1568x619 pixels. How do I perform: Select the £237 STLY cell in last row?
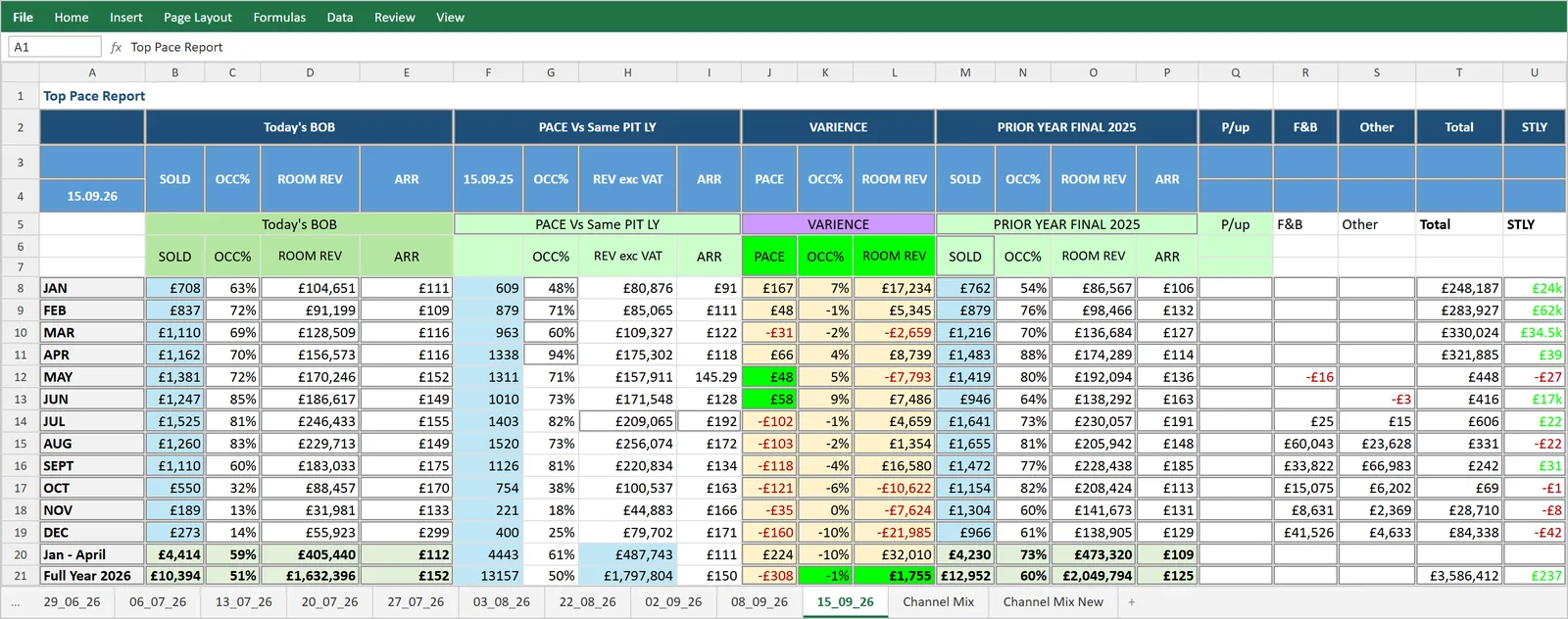1534,576
